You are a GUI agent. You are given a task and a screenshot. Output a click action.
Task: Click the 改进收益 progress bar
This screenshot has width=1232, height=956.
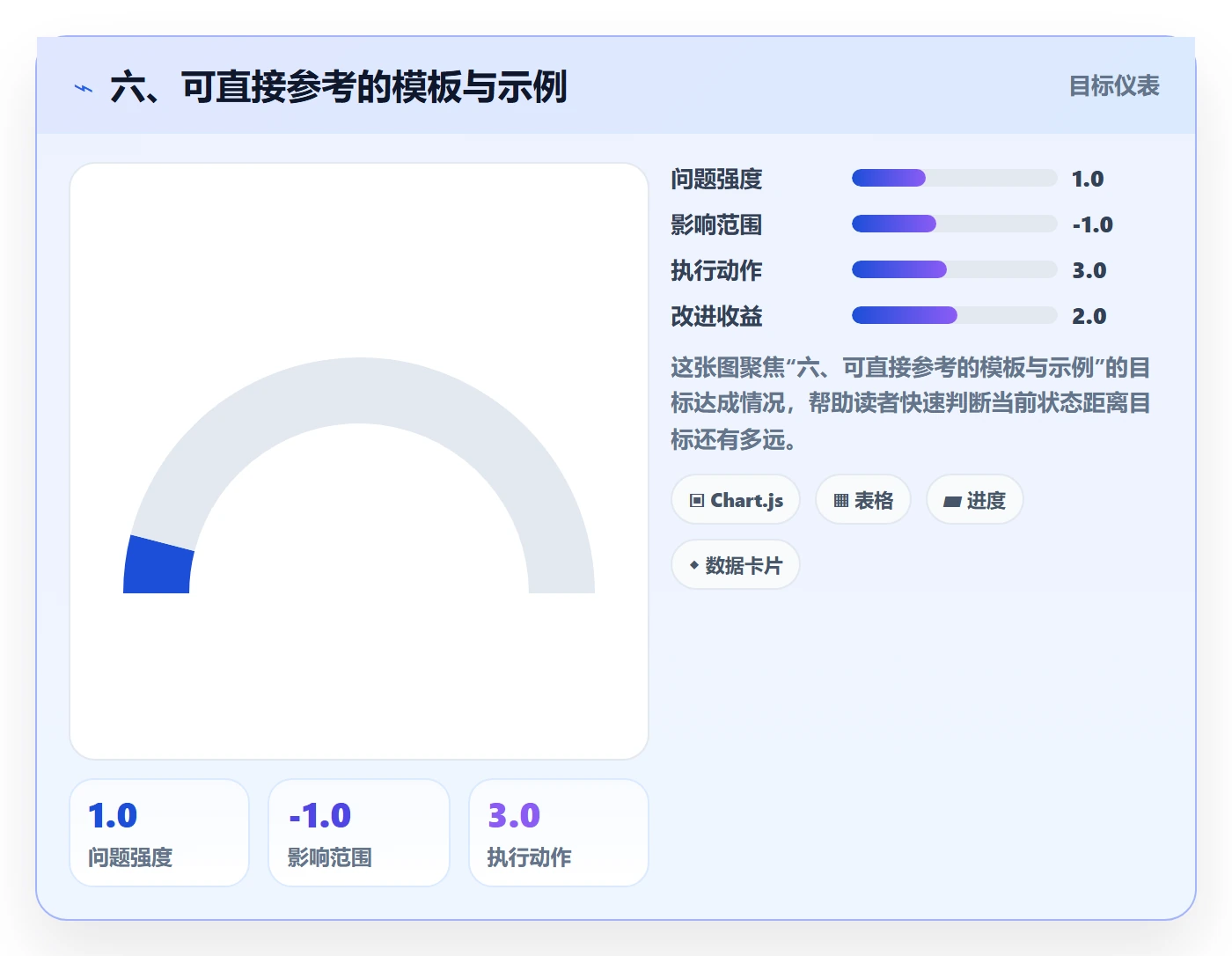[954, 315]
